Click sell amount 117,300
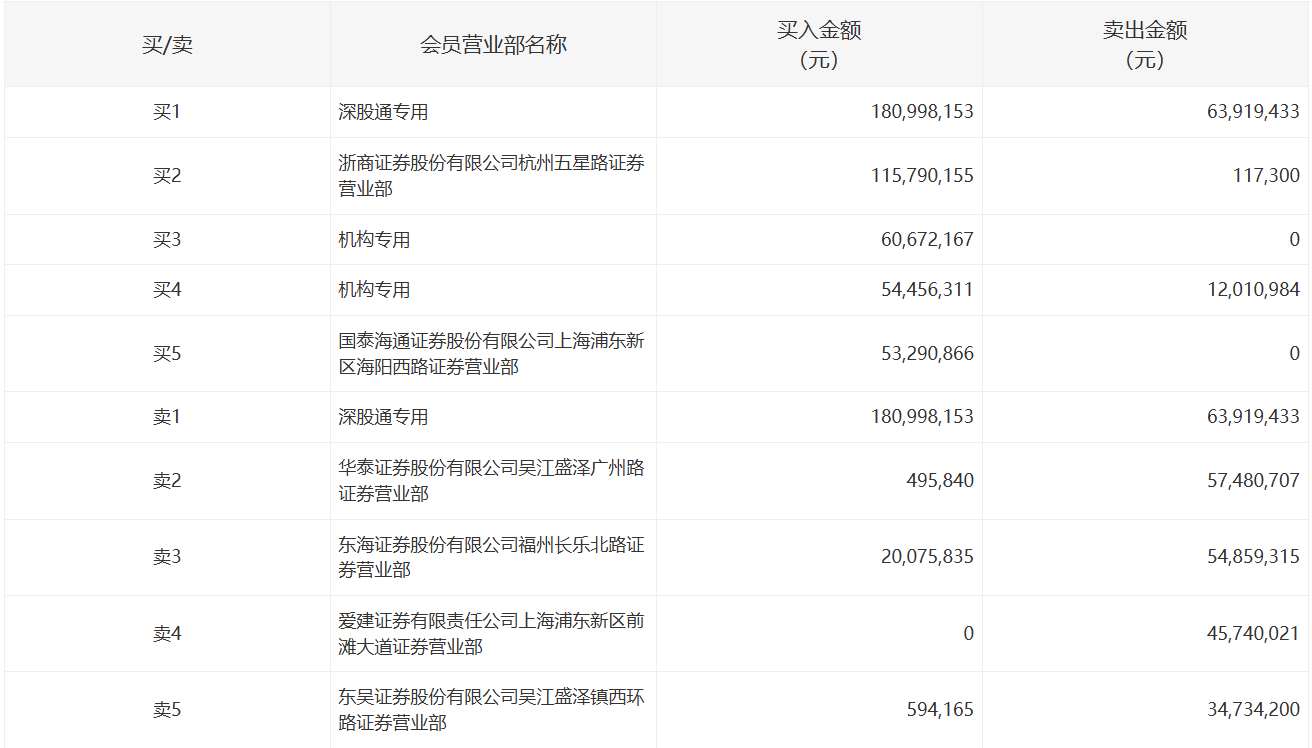 pos(1266,176)
